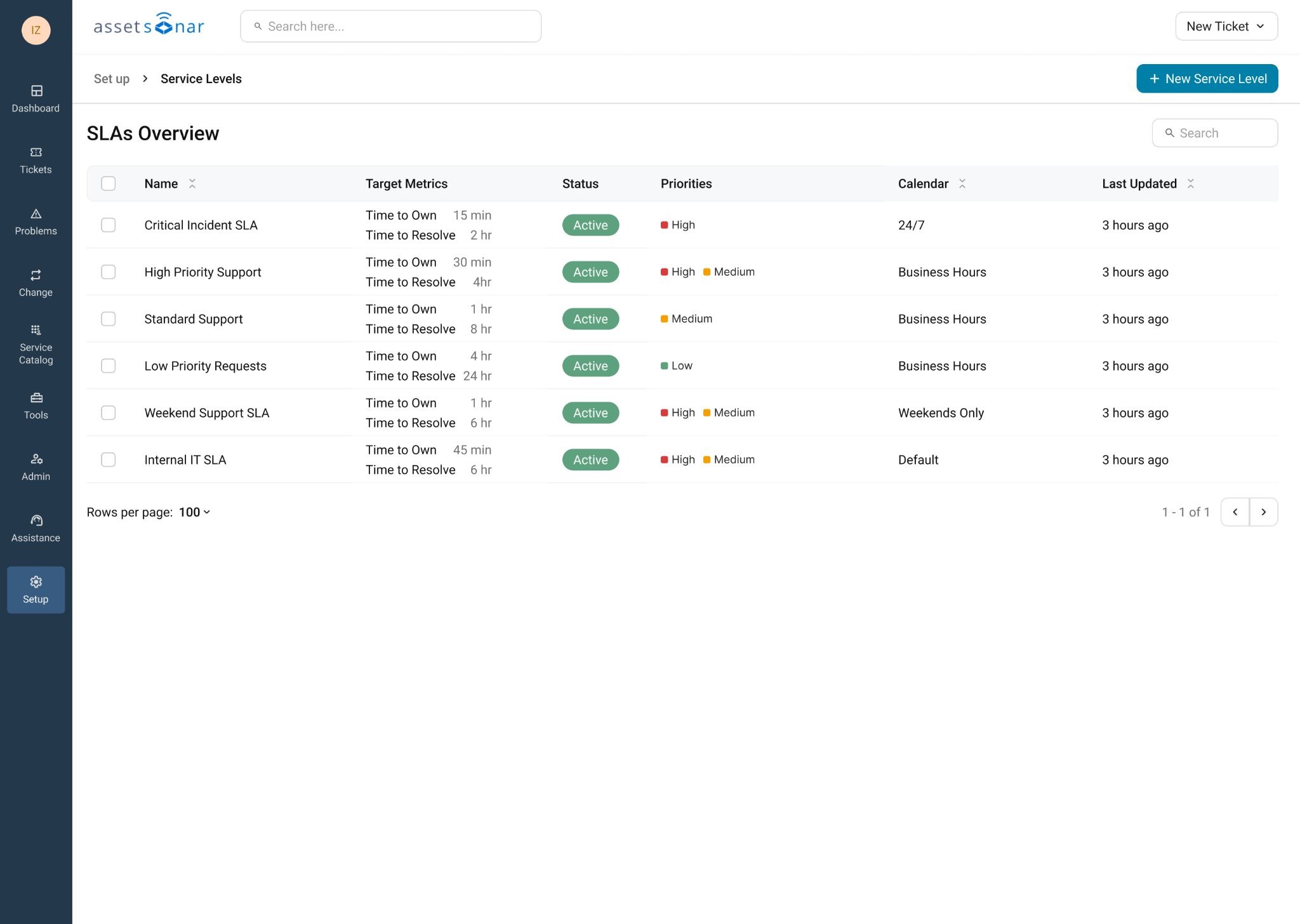Screen dimensions: 1300x924
Task: Open the Problems warning icon
Action: point(36,214)
